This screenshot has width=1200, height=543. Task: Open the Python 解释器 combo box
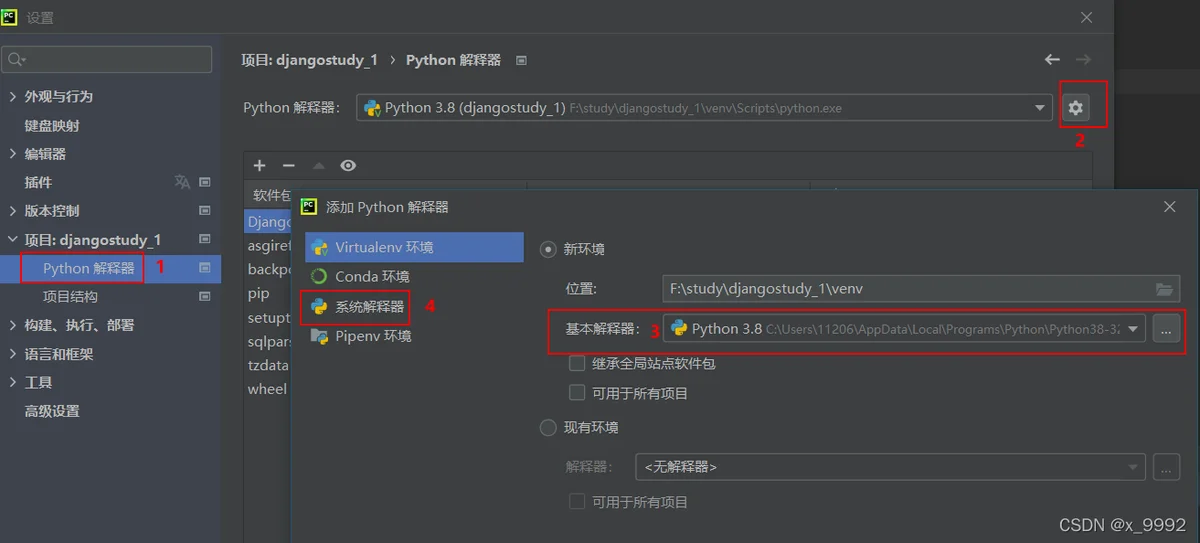click(x=703, y=108)
